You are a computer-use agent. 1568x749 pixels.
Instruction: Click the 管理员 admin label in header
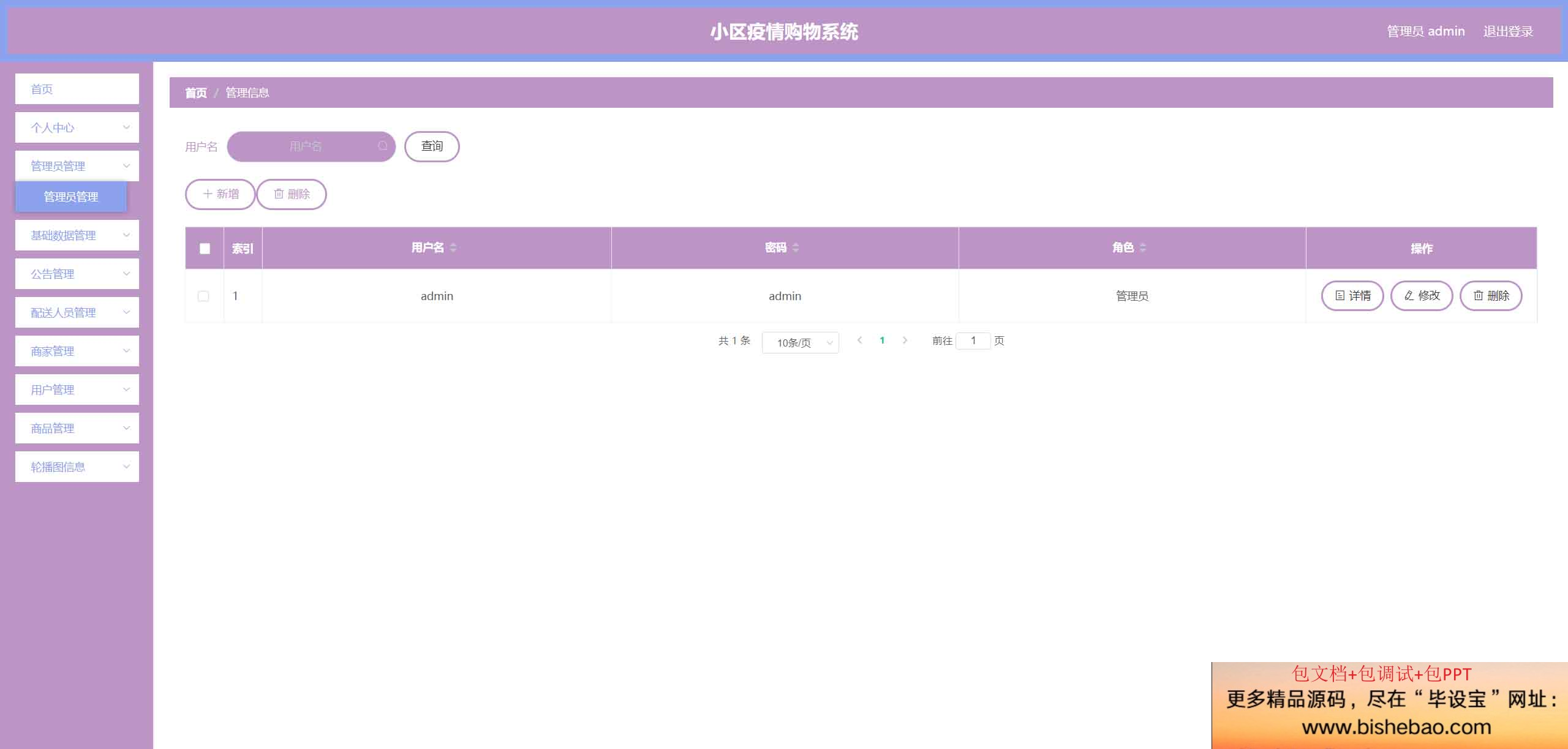tap(1426, 31)
